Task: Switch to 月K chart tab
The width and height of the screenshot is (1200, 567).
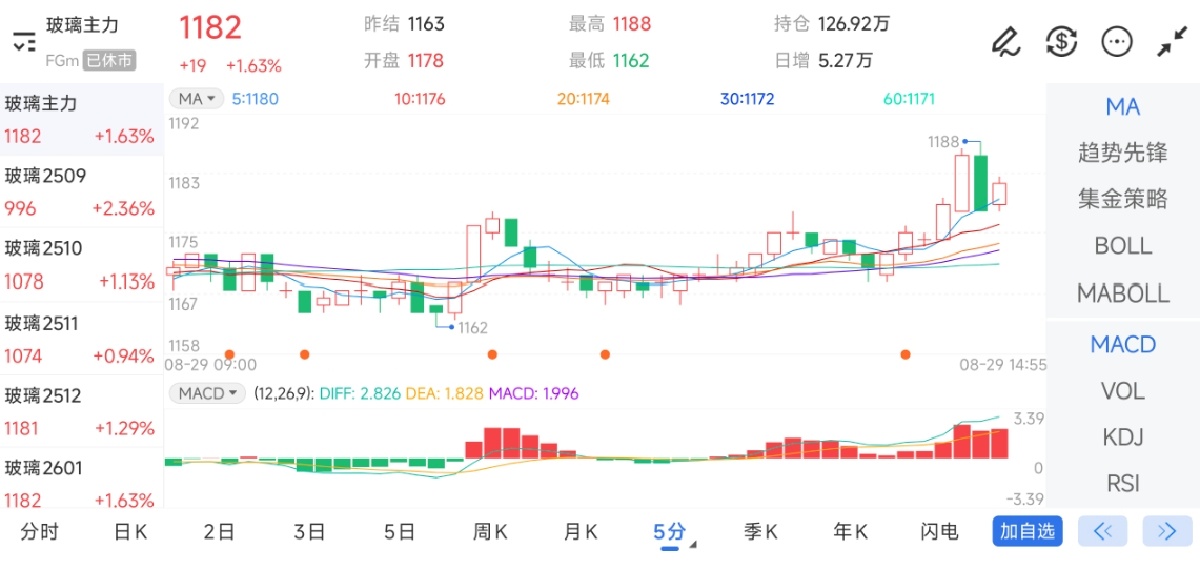Action: pos(580,531)
